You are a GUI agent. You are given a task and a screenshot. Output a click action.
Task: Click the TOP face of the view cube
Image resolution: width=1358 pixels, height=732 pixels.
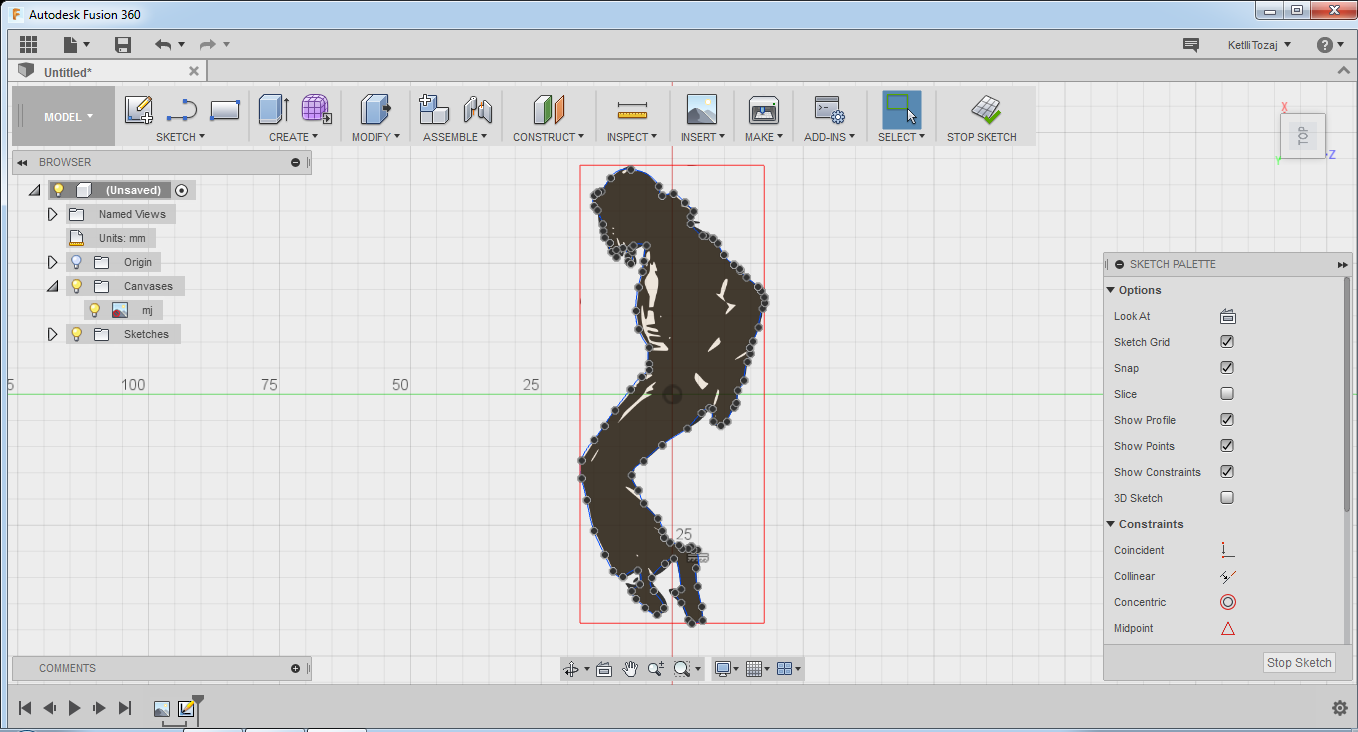click(1302, 136)
